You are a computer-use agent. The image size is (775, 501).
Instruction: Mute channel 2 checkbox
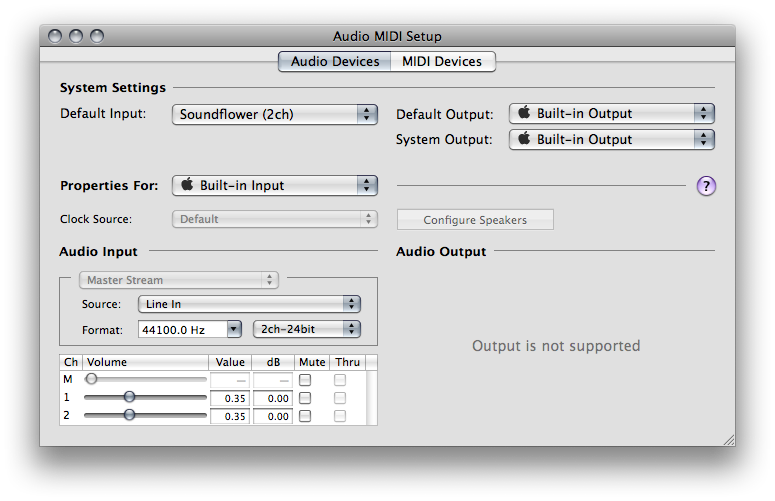(305, 416)
